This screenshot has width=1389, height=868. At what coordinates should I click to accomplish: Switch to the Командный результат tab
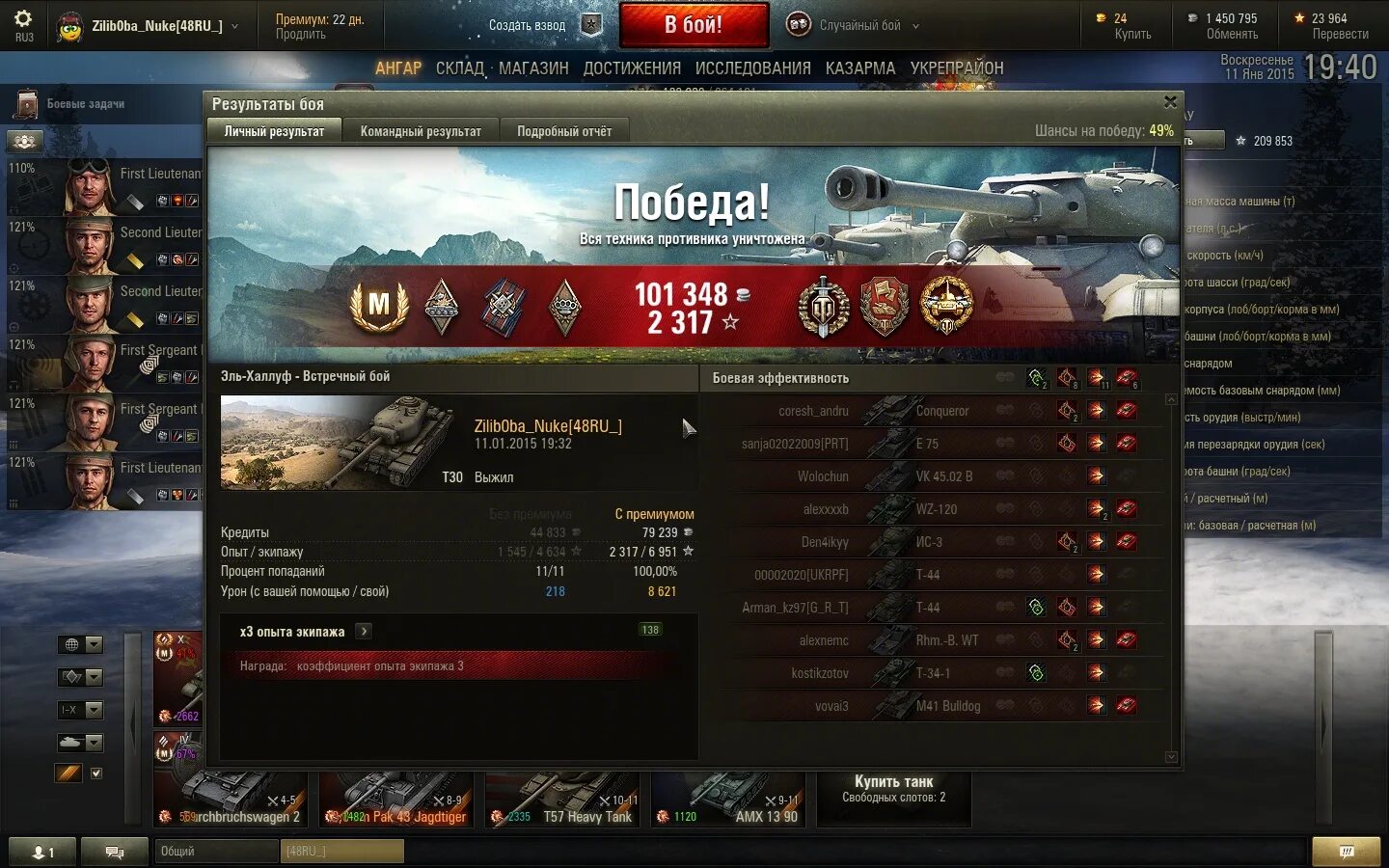(x=421, y=131)
